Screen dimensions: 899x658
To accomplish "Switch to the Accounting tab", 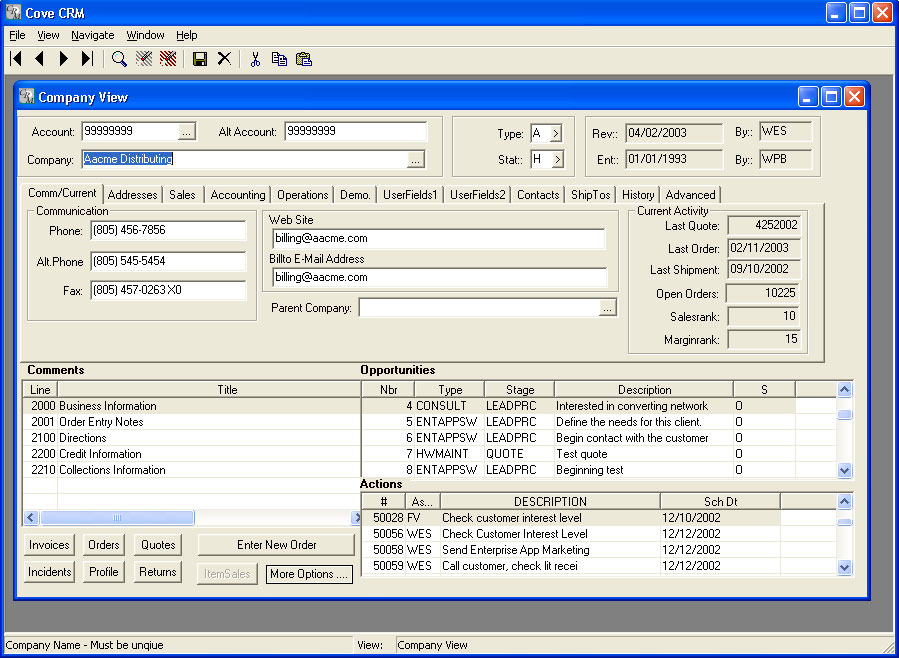I will [238, 195].
